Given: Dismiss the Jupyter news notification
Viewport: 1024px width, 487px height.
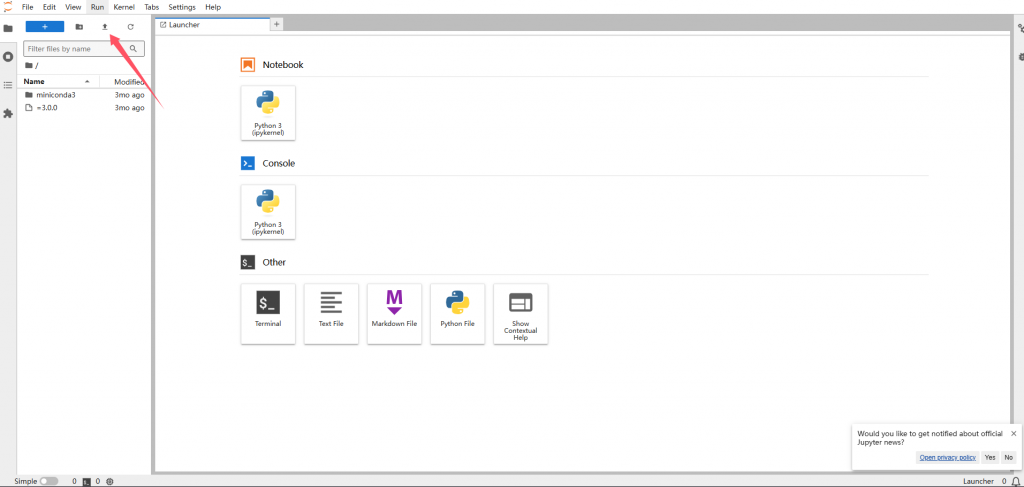Looking at the screenshot, I should point(1014,433).
